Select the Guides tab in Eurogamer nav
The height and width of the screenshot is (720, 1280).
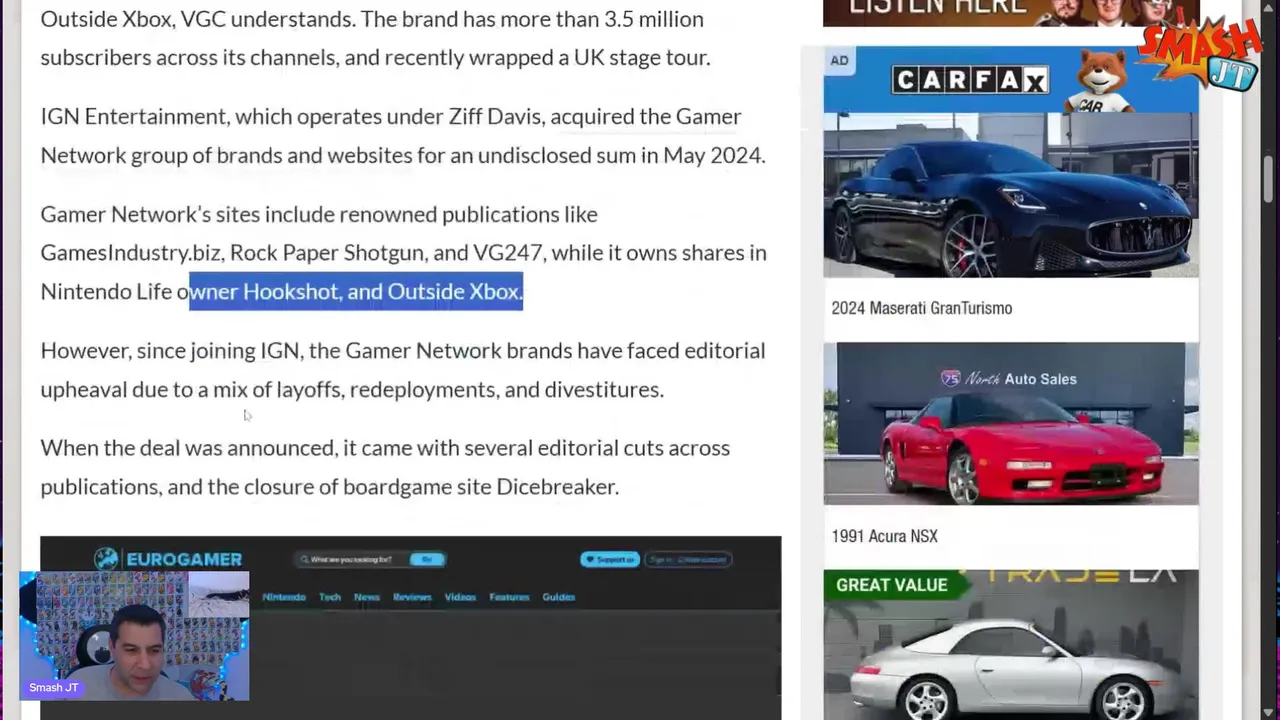tap(558, 597)
